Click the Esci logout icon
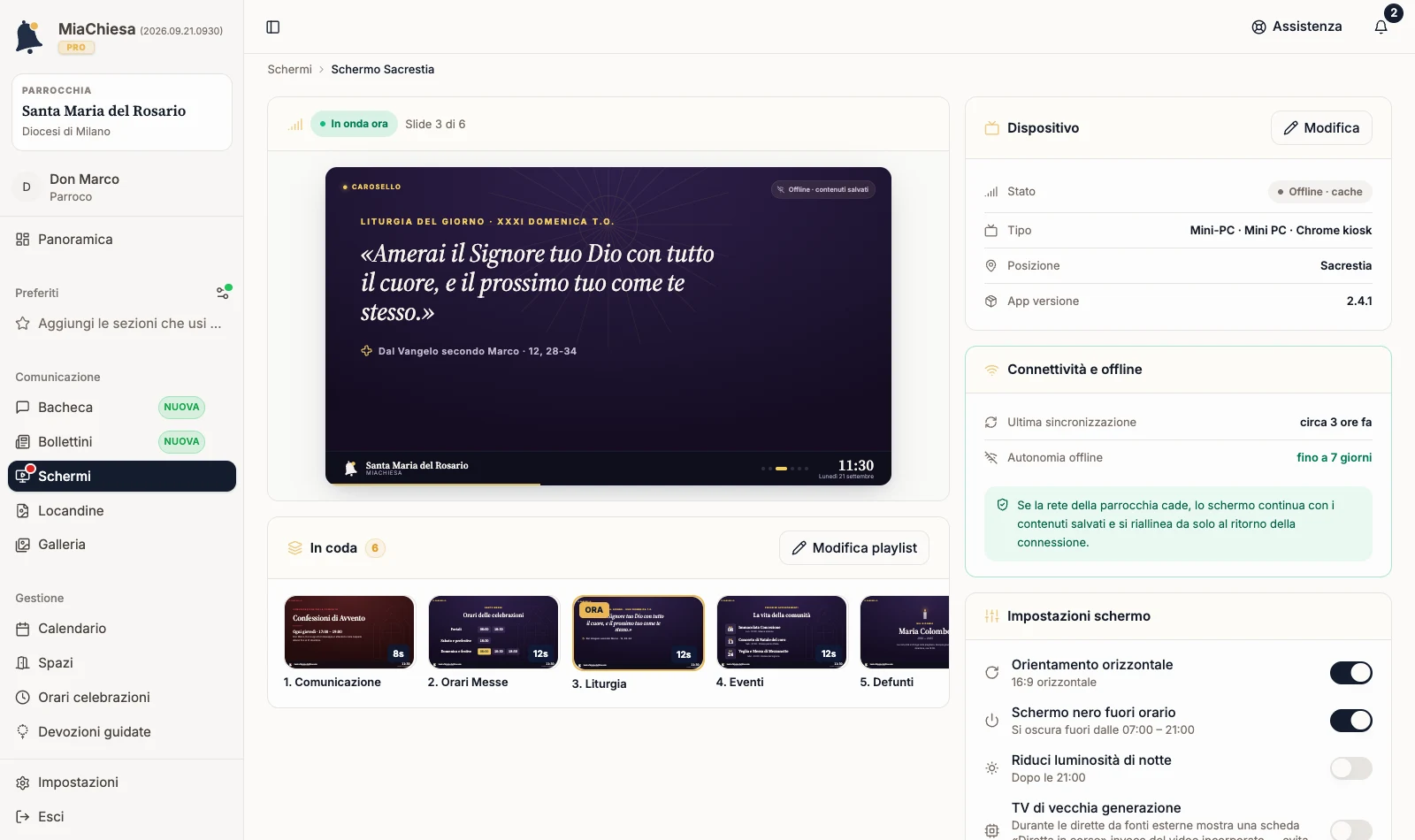The width and height of the screenshot is (1415, 840). pyautogui.click(x=23, y=817)
